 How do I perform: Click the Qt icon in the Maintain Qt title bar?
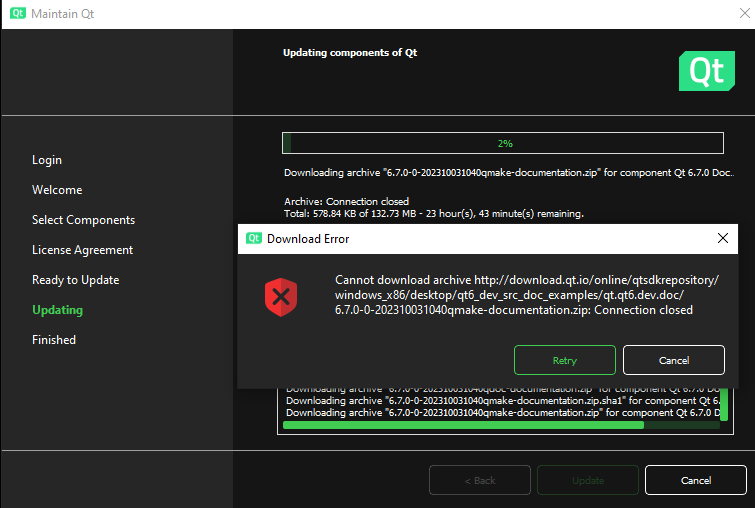tap(17, 15)
